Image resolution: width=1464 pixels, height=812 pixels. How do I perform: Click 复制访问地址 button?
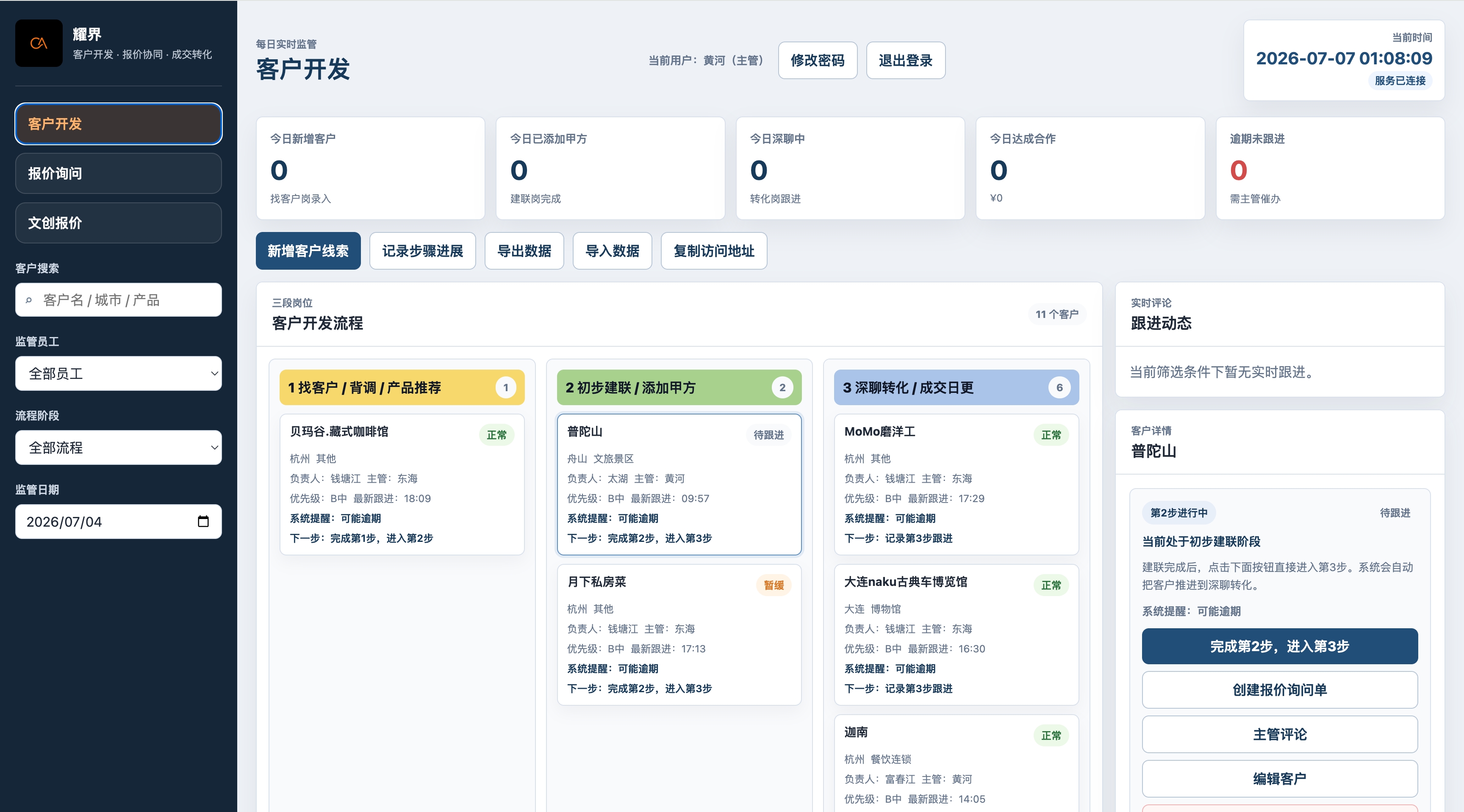pyautogui.click(x=714, y=250)
